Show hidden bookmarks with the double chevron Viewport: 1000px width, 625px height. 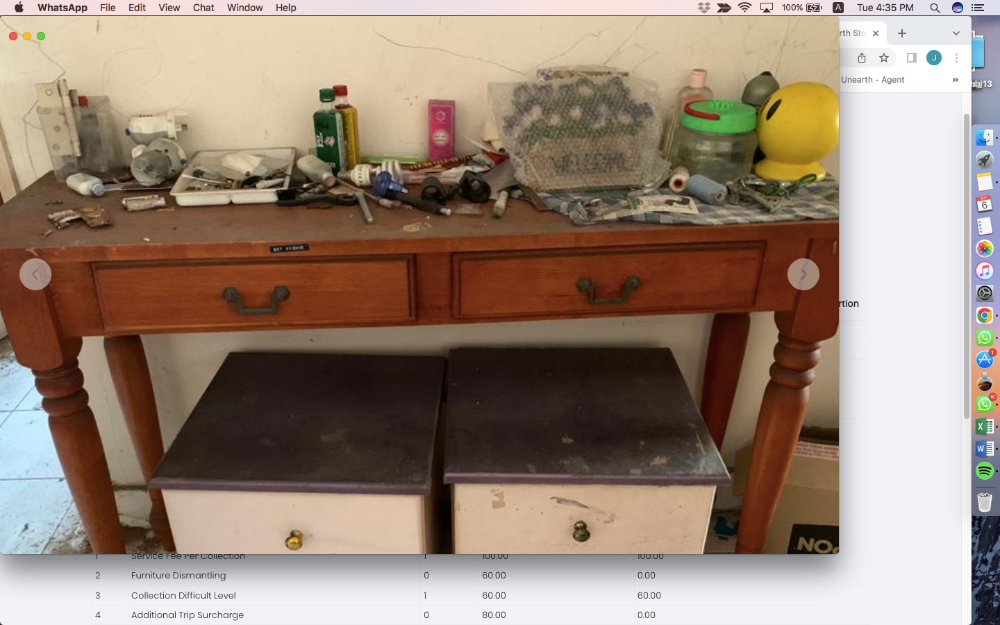[x=955, y=80]
